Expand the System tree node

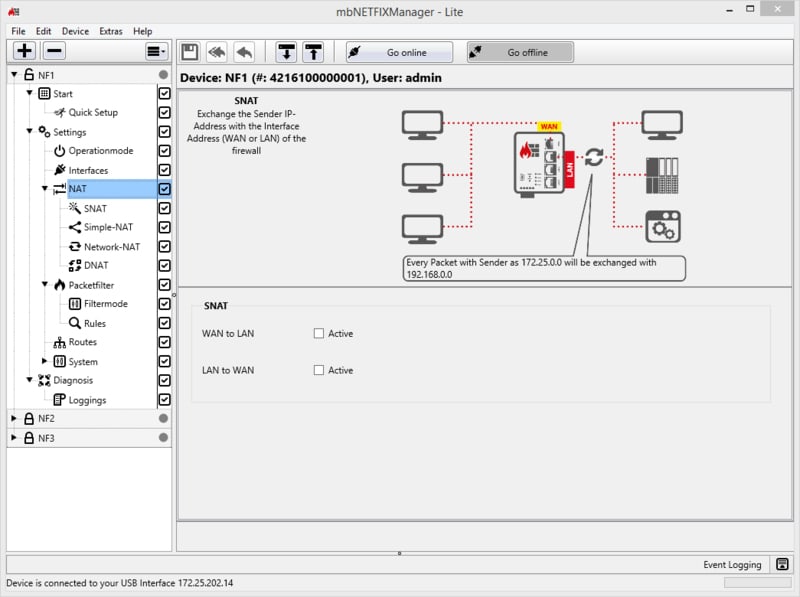45,361
